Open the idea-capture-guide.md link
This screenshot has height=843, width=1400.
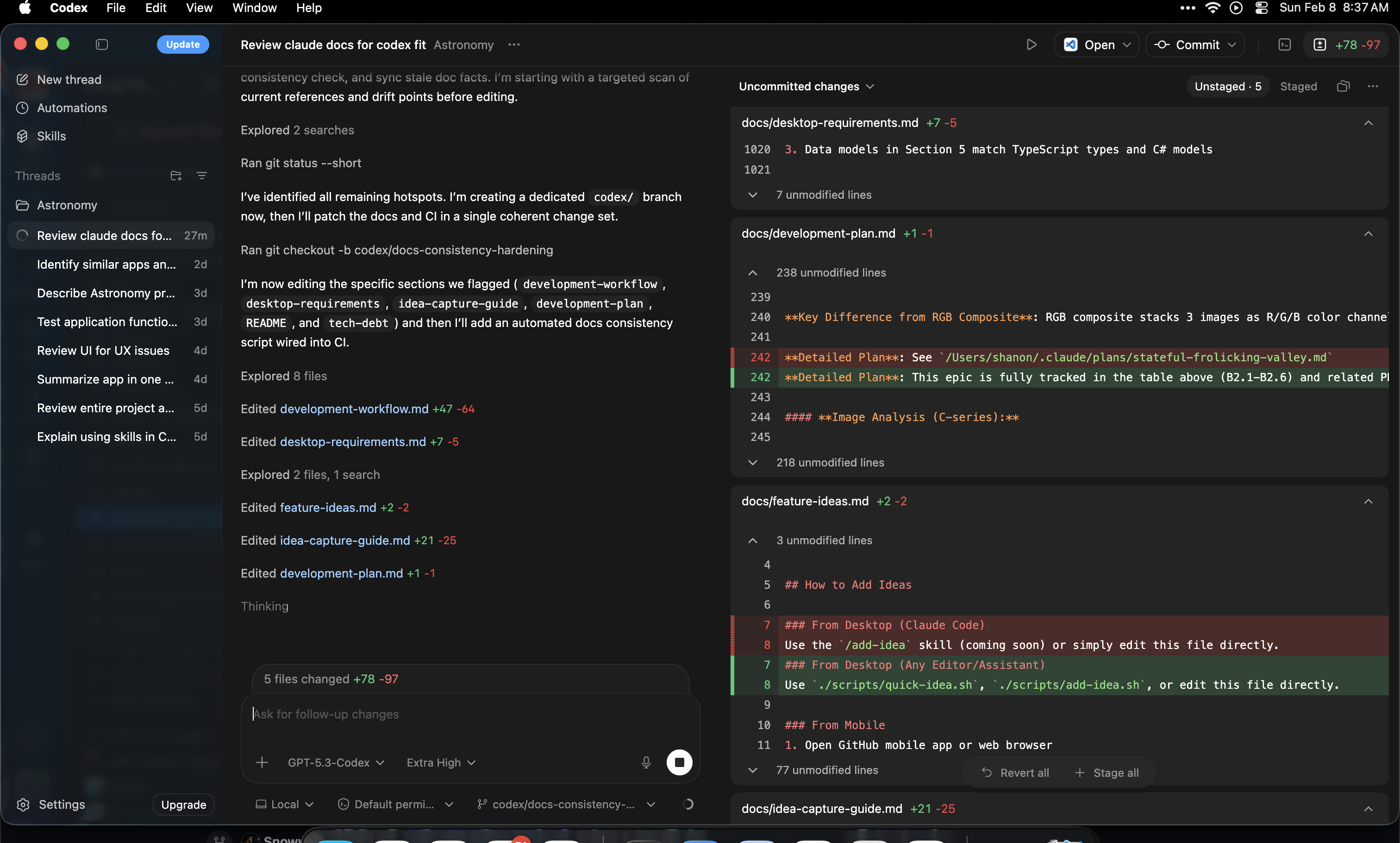point(344,540)
